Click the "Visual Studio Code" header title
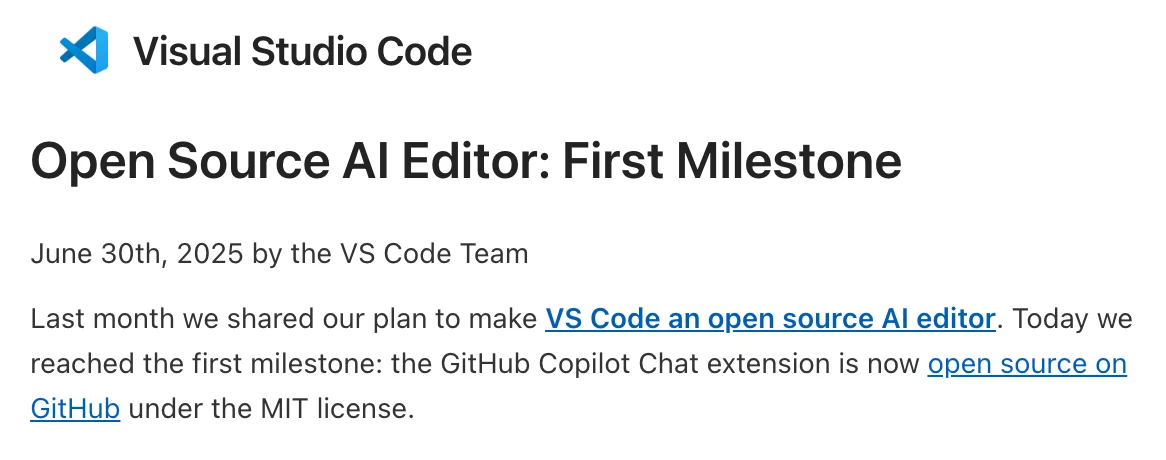 click(302, 51)
